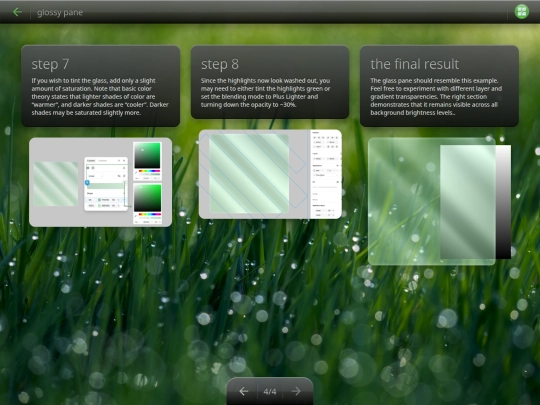The image size is (540, 405).
Task: Select the 'step 8' heading
Action: point(220,64)
